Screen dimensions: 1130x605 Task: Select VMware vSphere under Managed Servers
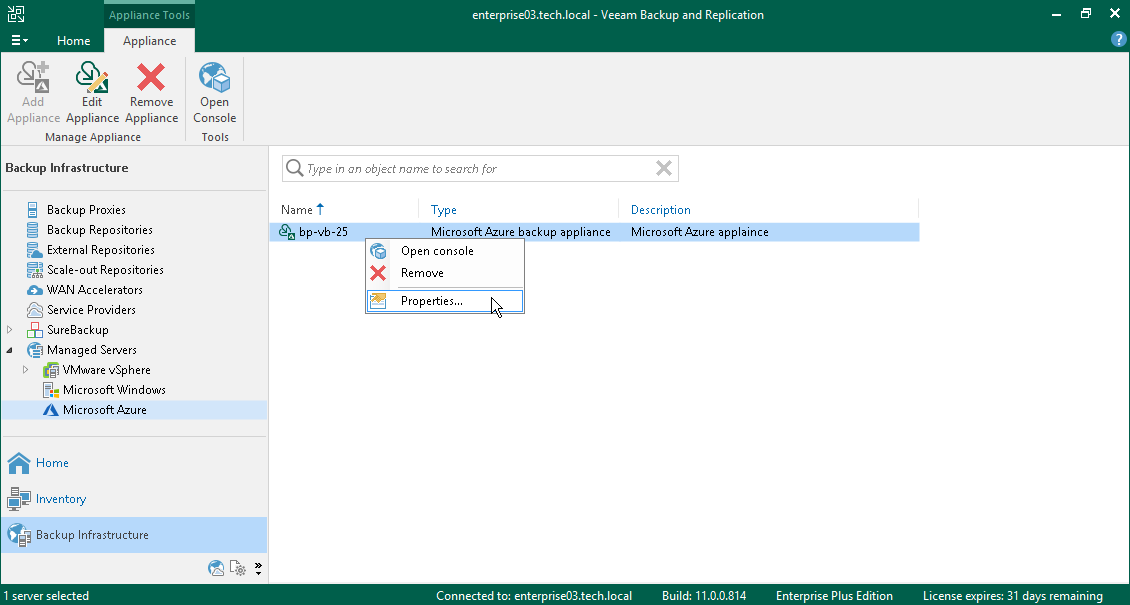tap(106, 370)
